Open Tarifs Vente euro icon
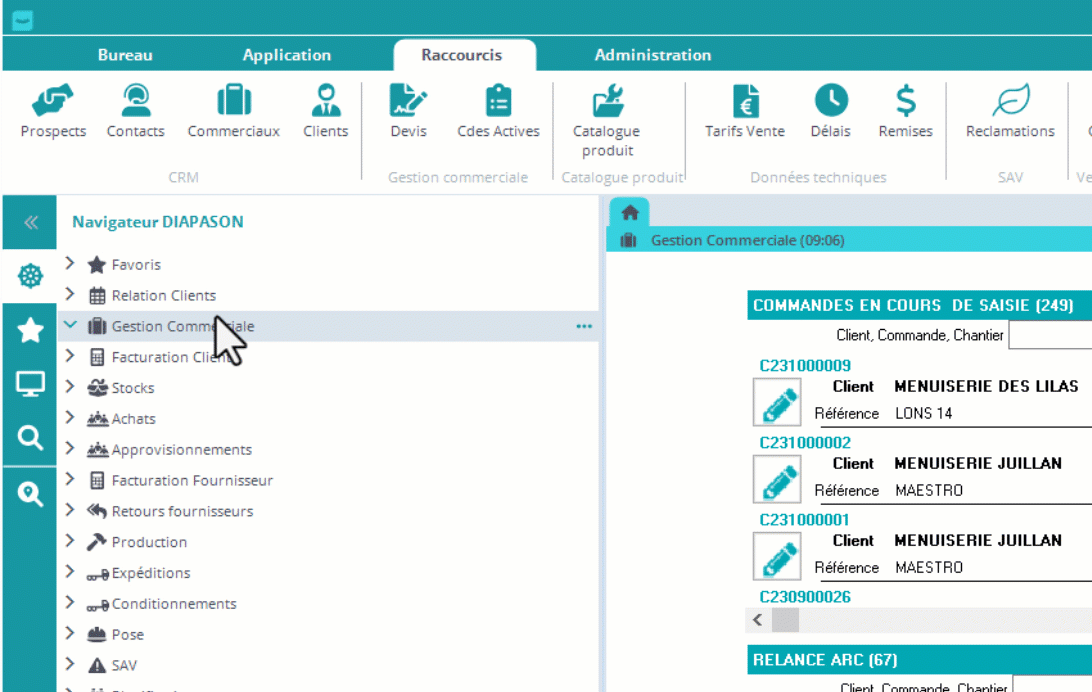Screen dimensions: 1092x692 (x=745, y=101)
